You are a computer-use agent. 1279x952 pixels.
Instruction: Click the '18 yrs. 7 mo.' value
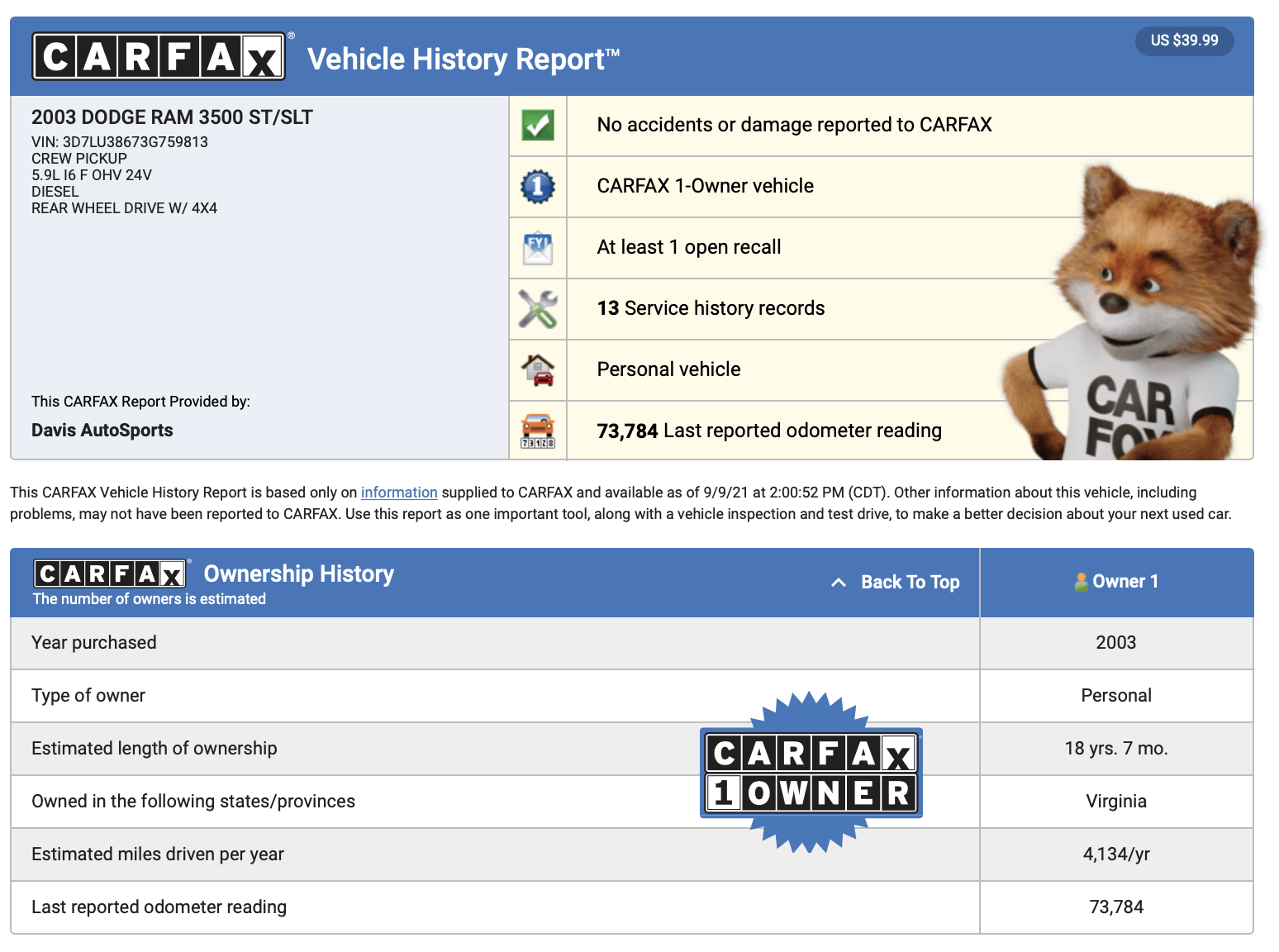(1116, 749)
